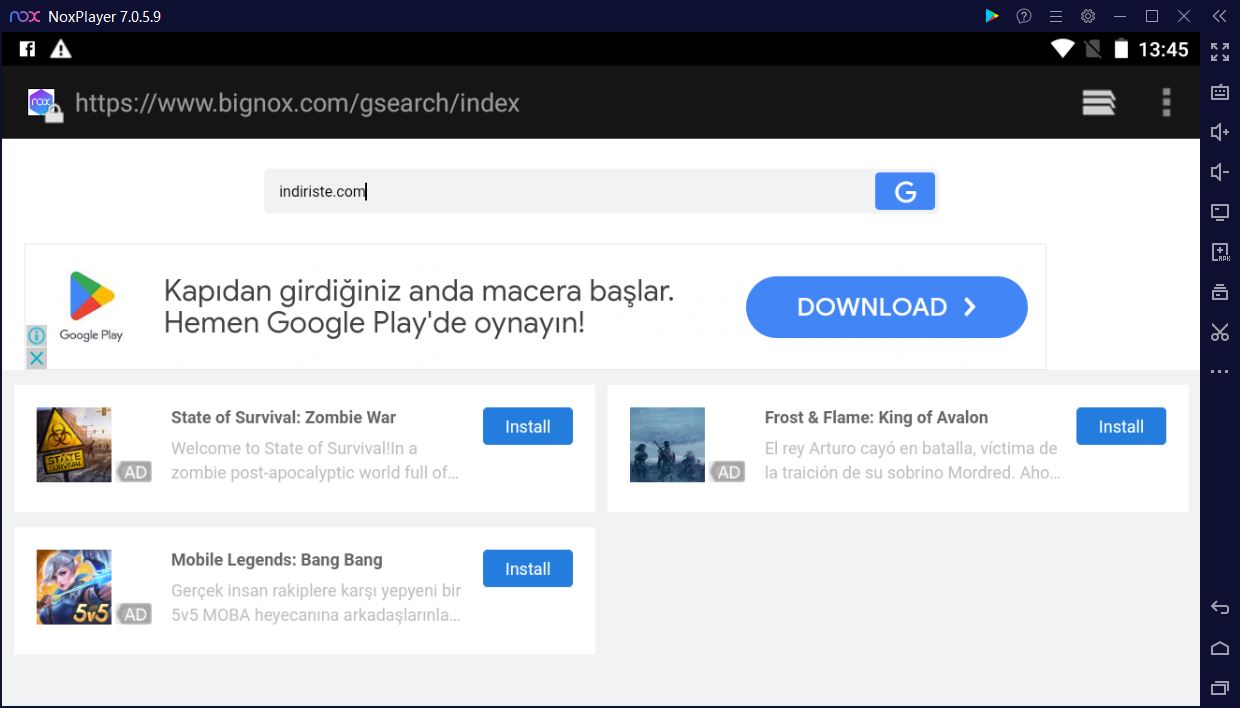Click the Nox site lock icon
This screenshot has height=708, width=1240.
click(45, 105)
